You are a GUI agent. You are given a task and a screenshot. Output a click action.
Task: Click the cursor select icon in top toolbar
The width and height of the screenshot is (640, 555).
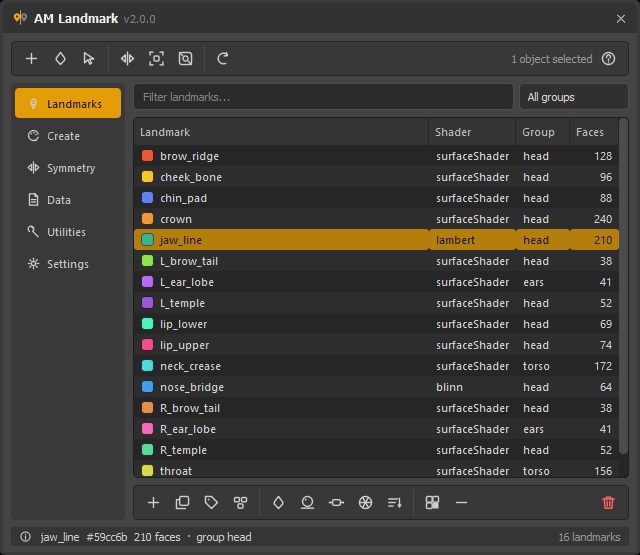coord(89,59)
